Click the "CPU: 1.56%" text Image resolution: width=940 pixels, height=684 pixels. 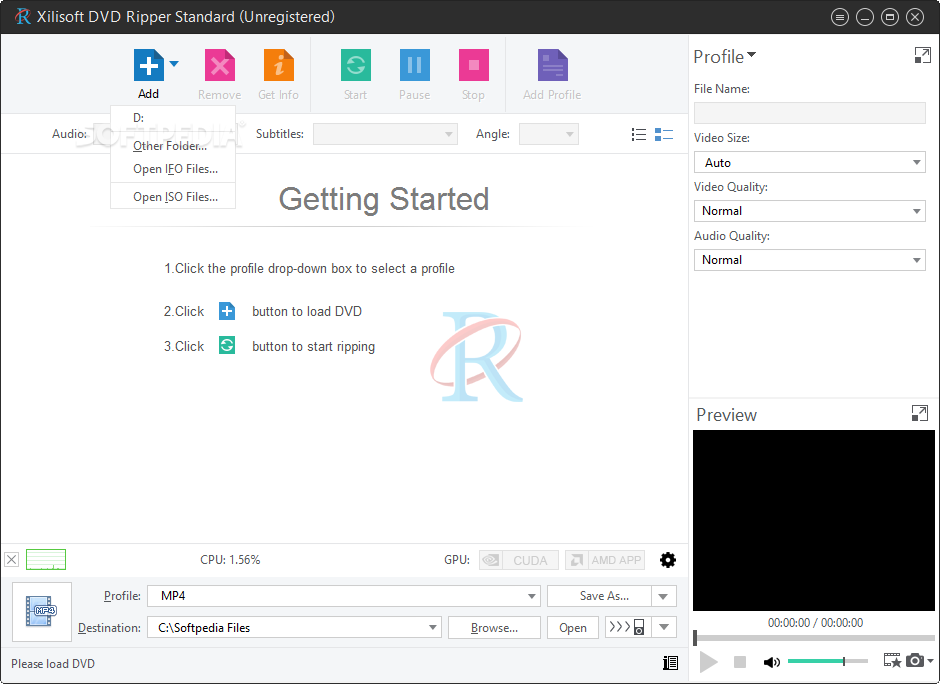click(x=230, y=560)
